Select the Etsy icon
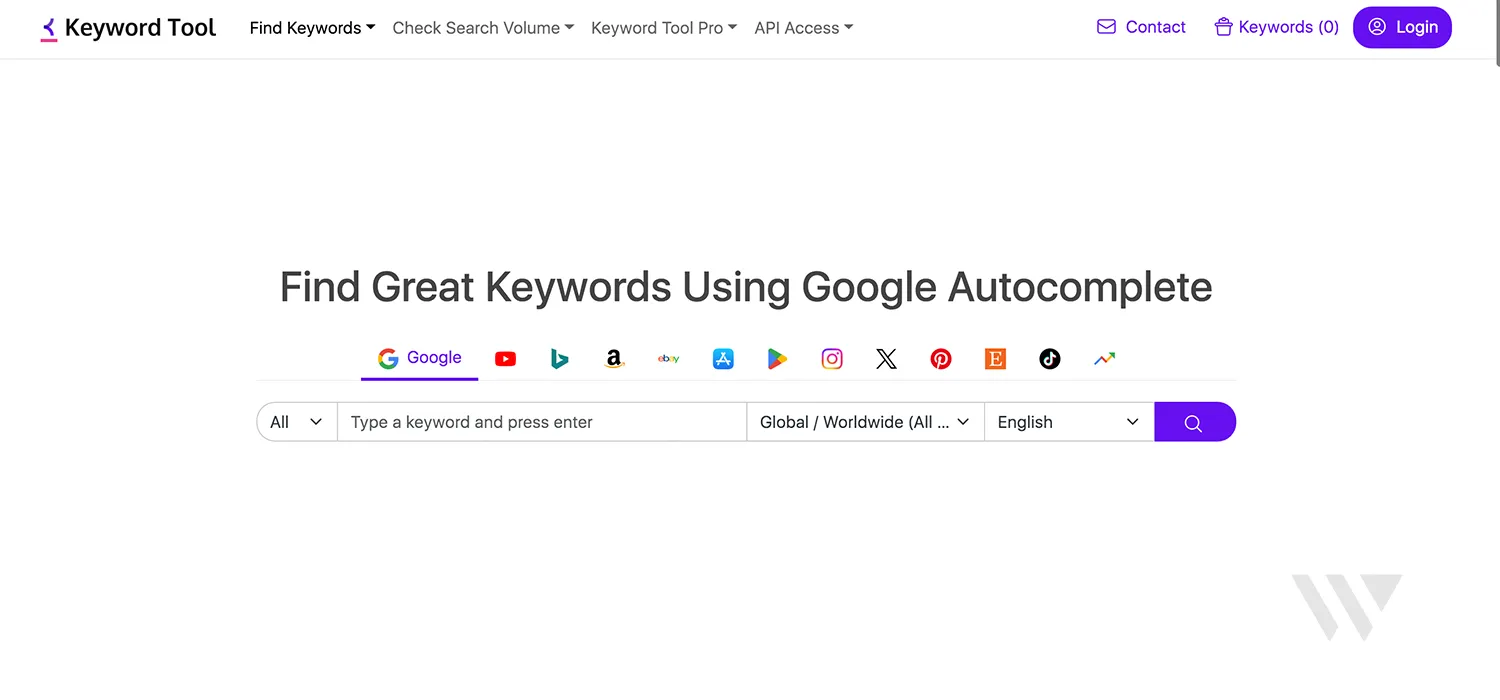 (x=995, y=359)
